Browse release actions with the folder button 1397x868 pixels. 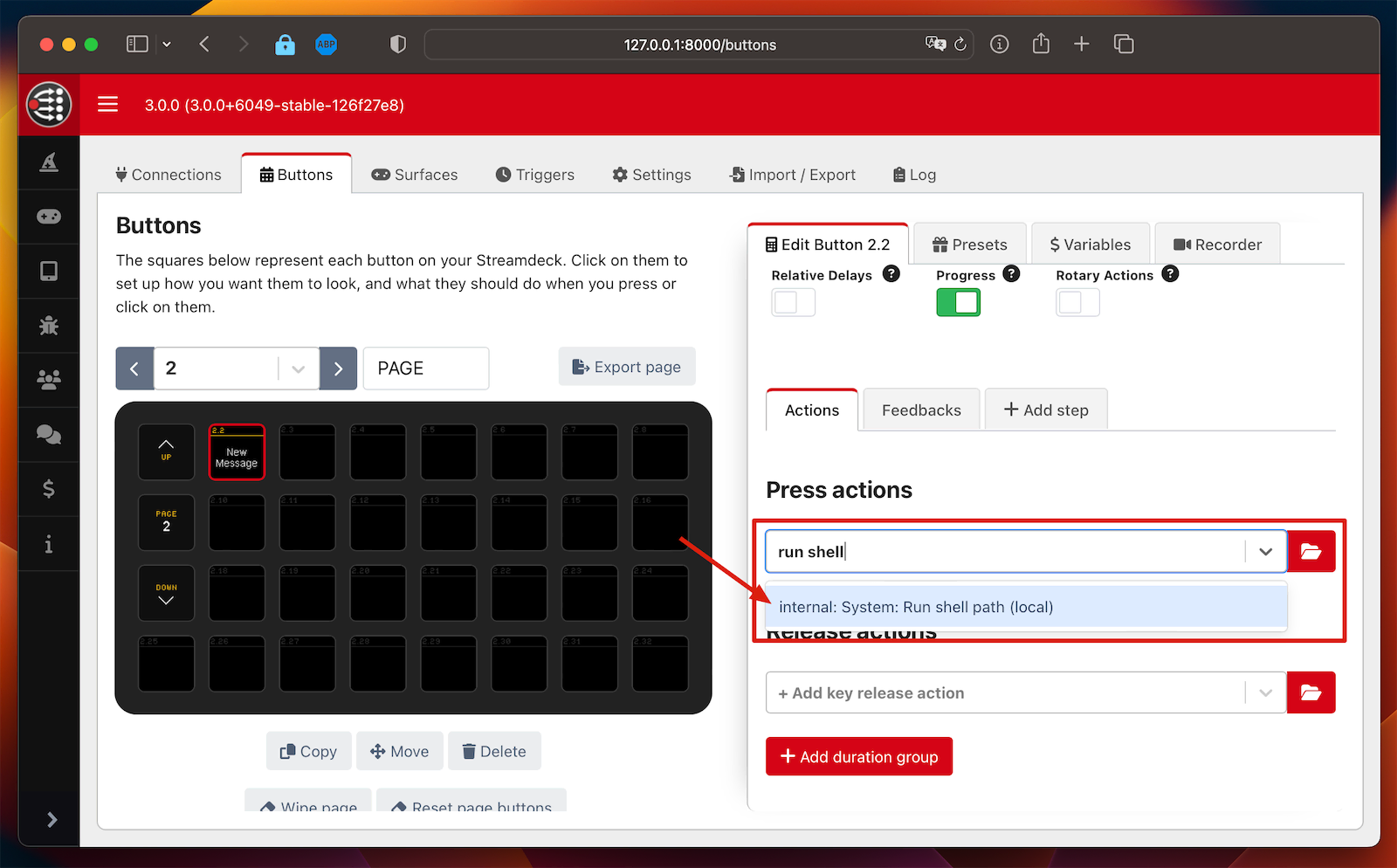point(1311,692)
